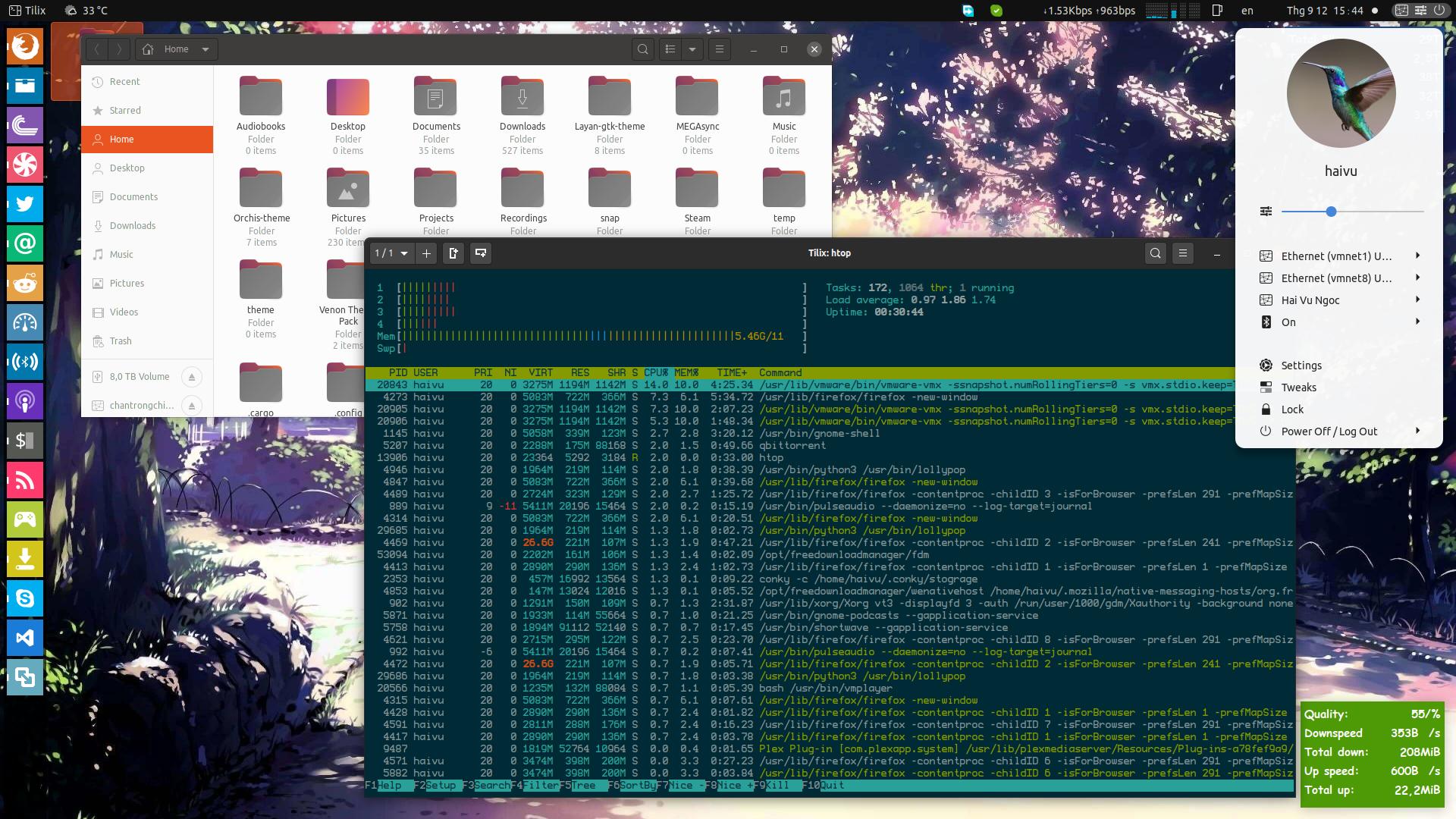
Task: Select the MEGAsync folder
Action: click(698, 114)
